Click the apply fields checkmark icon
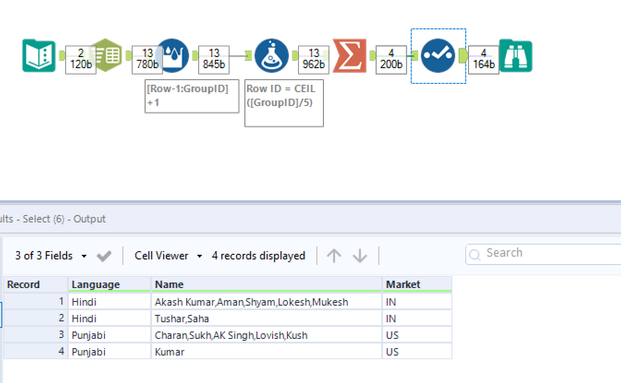Screen dimensions: 621x383 tap(104, 256)
